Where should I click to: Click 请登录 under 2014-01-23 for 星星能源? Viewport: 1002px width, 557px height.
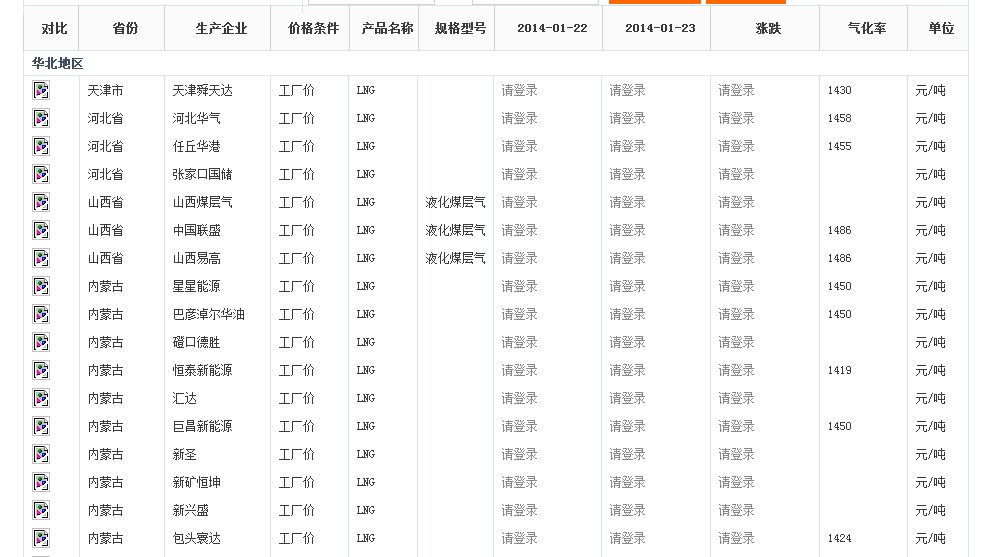pyautogui.click(x=627, y=287)
